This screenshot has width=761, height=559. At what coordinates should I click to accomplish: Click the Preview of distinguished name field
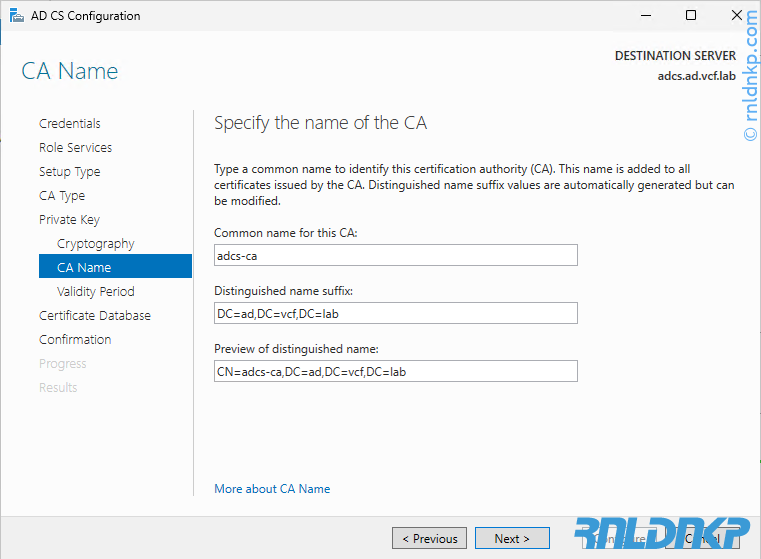pos(396,372)
